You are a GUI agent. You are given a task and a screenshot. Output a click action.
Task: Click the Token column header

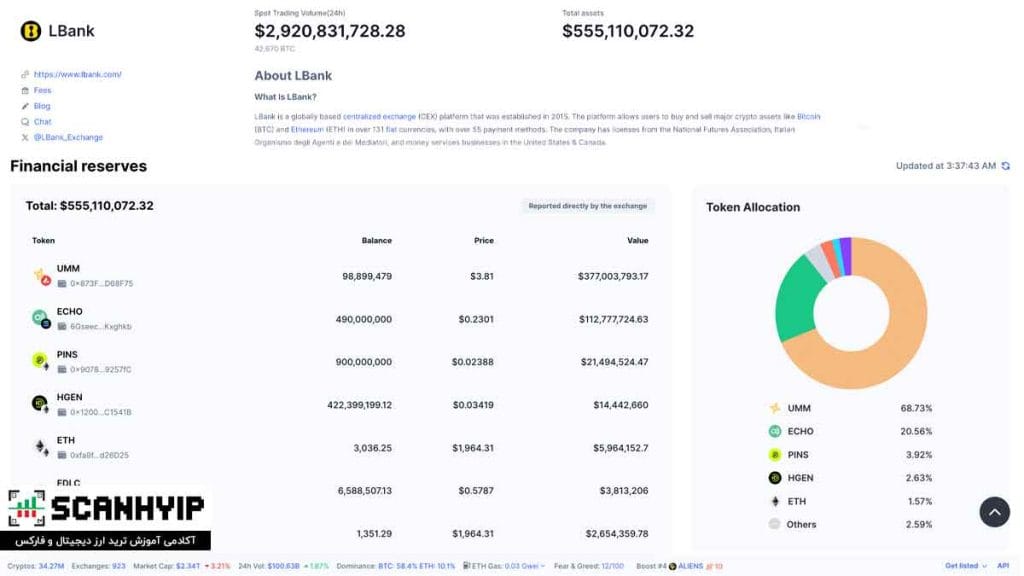[x=44, y=240]
